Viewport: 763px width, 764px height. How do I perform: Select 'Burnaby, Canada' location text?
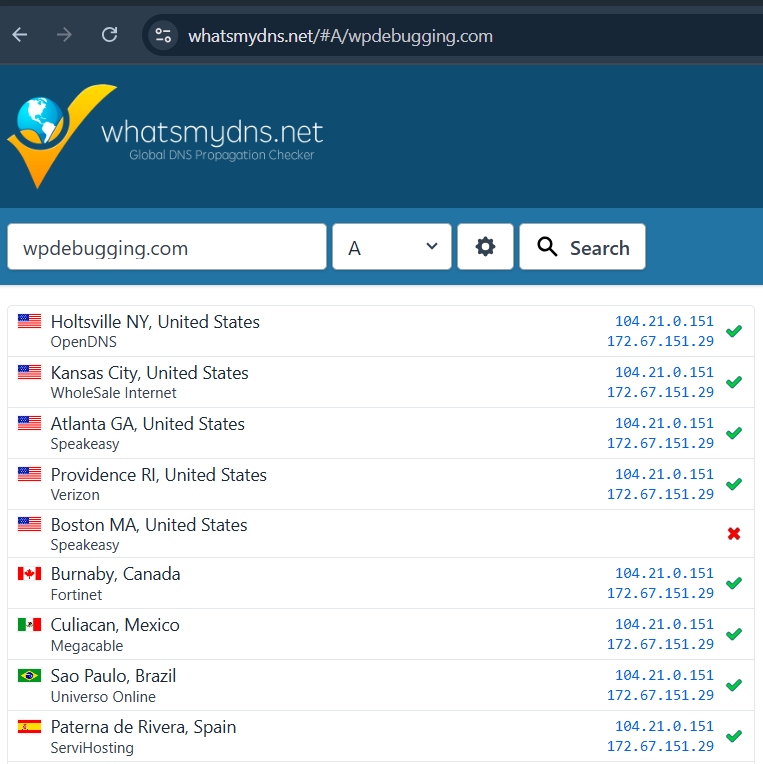[x=115, y=574]
